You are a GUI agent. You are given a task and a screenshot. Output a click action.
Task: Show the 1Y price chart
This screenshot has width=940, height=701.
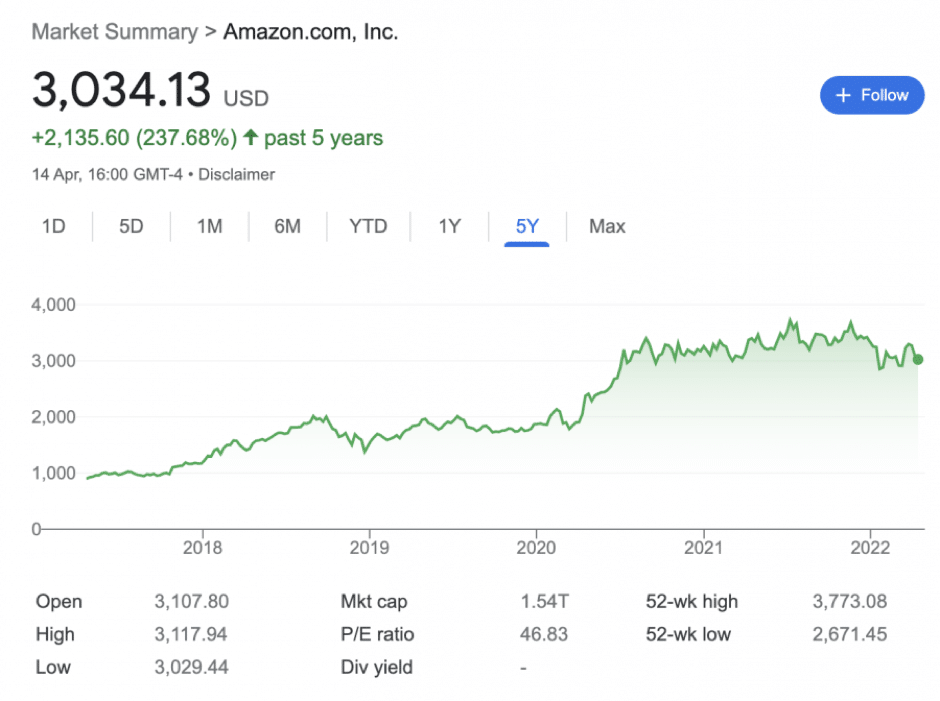(449, 226)
